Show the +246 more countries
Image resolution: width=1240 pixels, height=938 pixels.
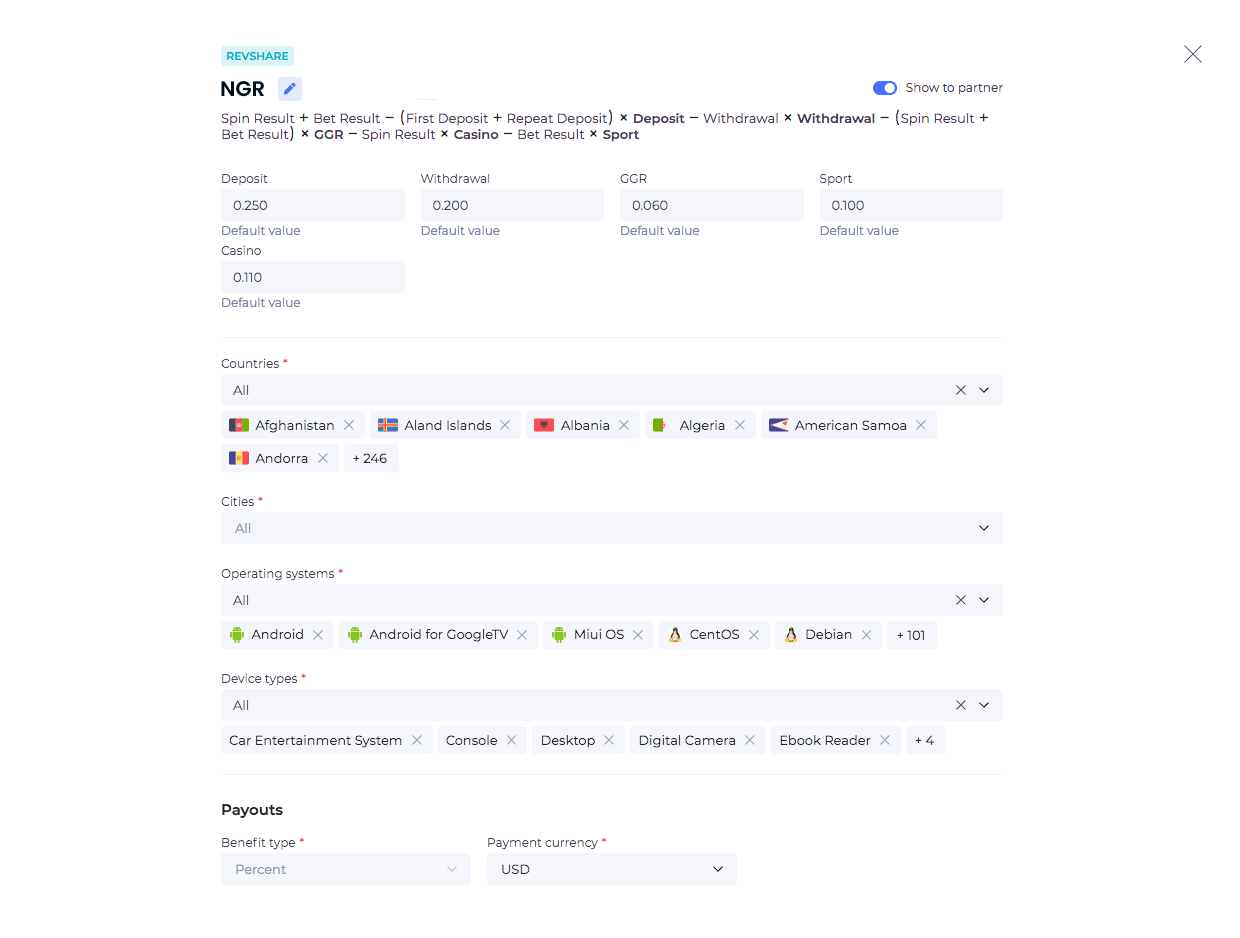click(x=371, y=458)
